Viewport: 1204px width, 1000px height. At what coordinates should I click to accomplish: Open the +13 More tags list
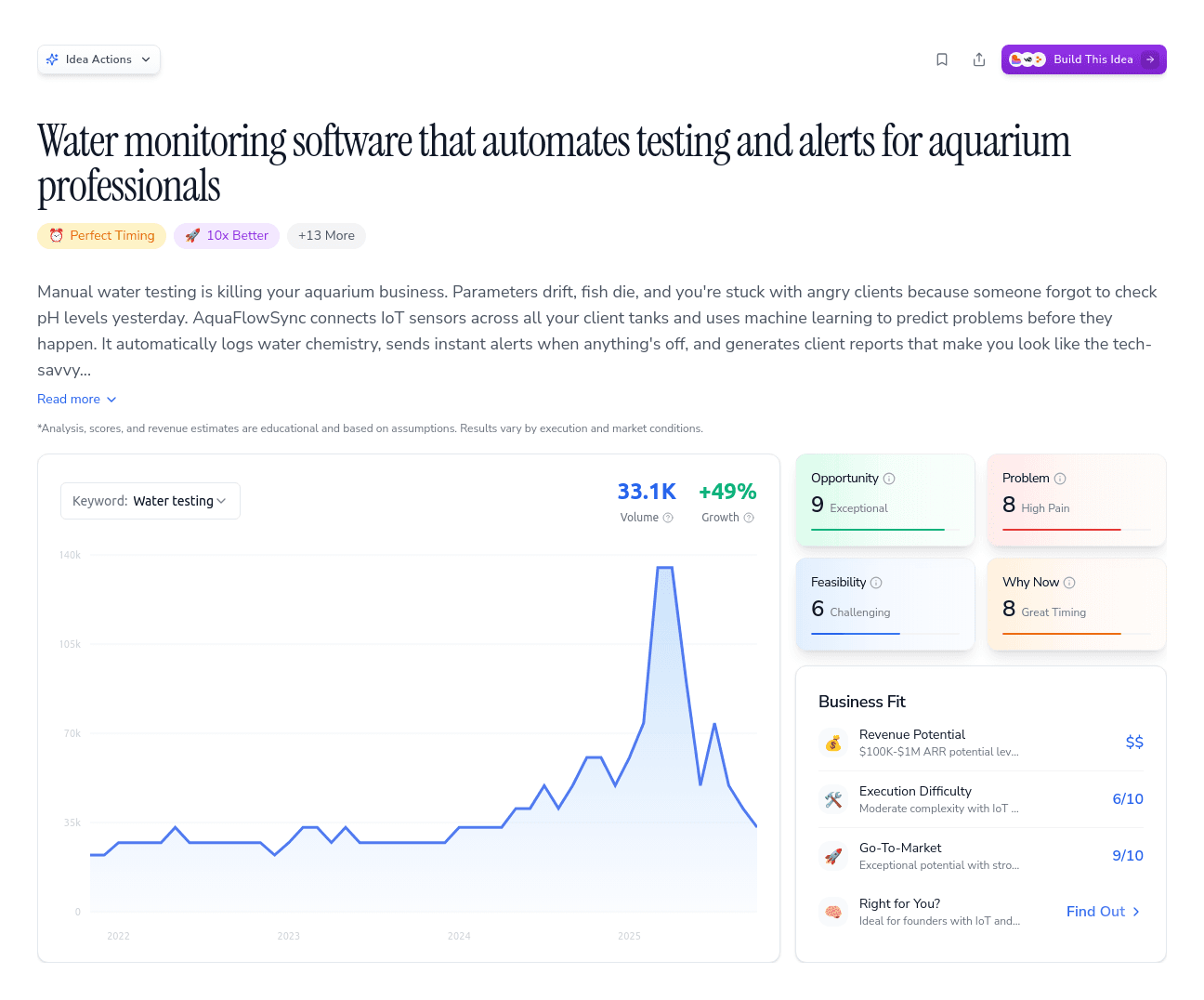click(326, 235)
